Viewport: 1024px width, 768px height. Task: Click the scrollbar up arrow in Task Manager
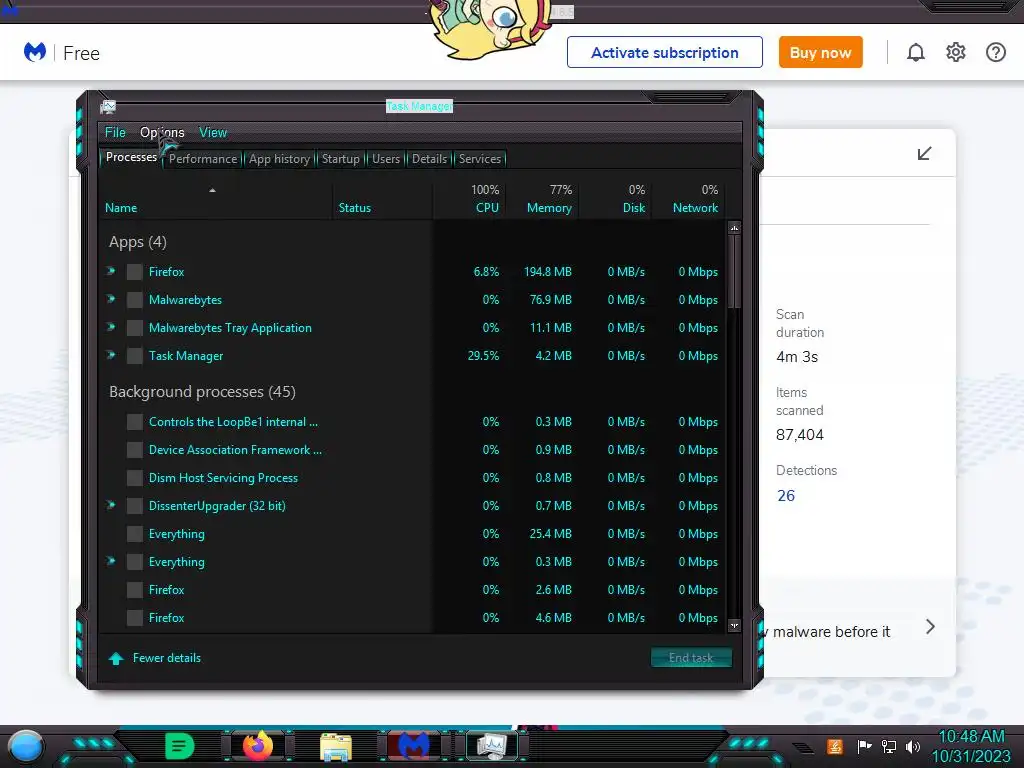coord(735,228)
